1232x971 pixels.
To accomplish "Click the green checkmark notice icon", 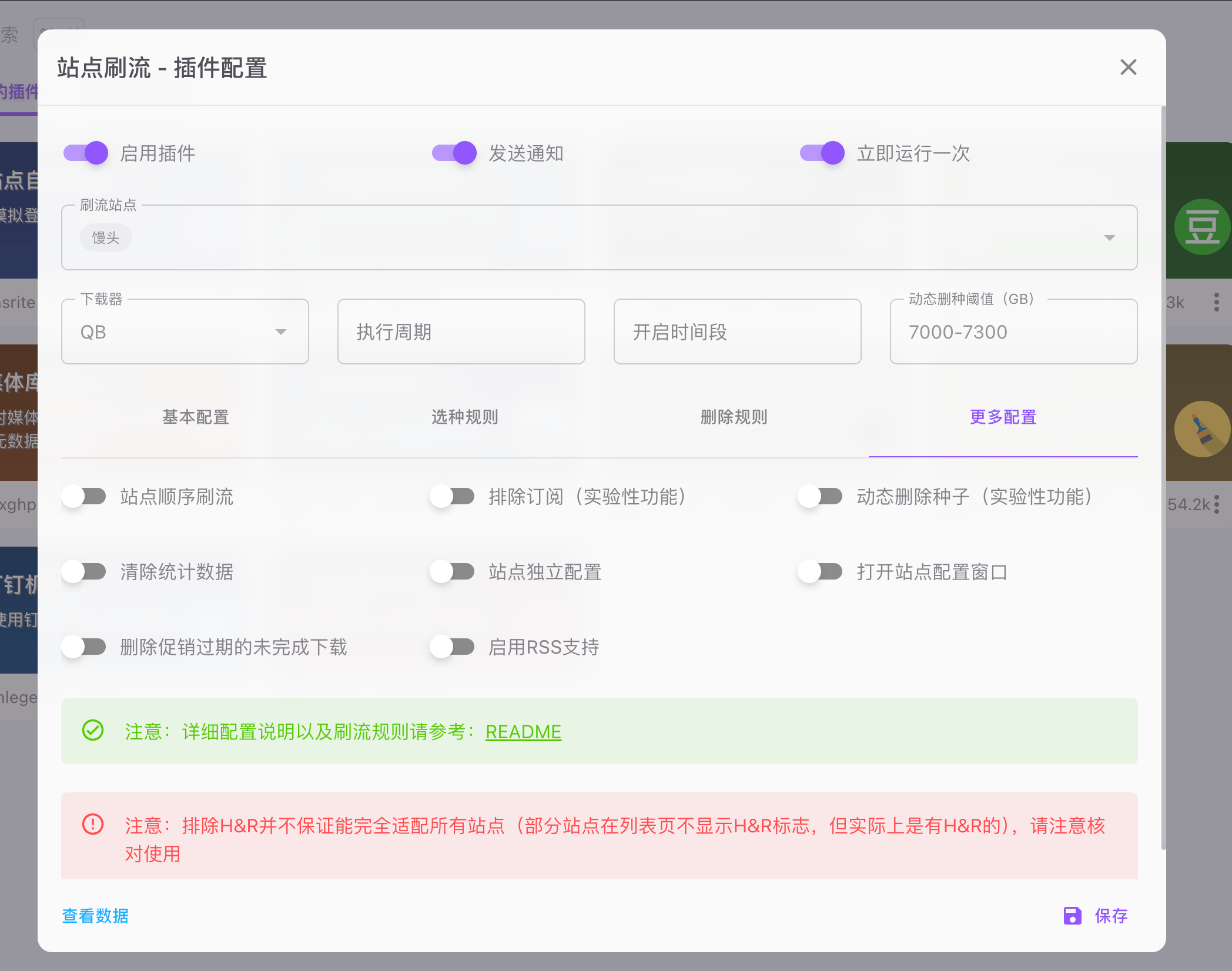I will (93, 731).
